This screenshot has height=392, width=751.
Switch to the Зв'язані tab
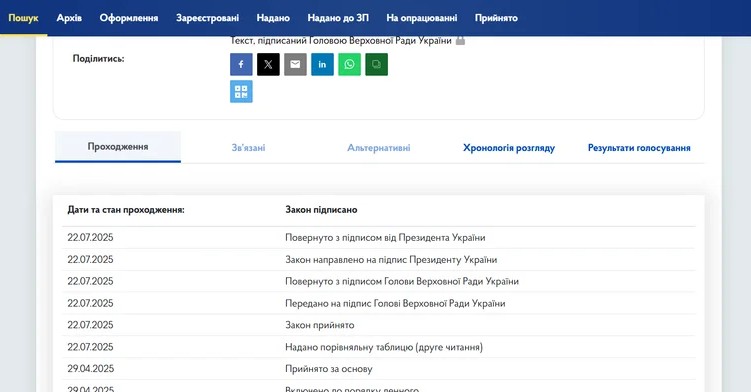tap(248, 148)
